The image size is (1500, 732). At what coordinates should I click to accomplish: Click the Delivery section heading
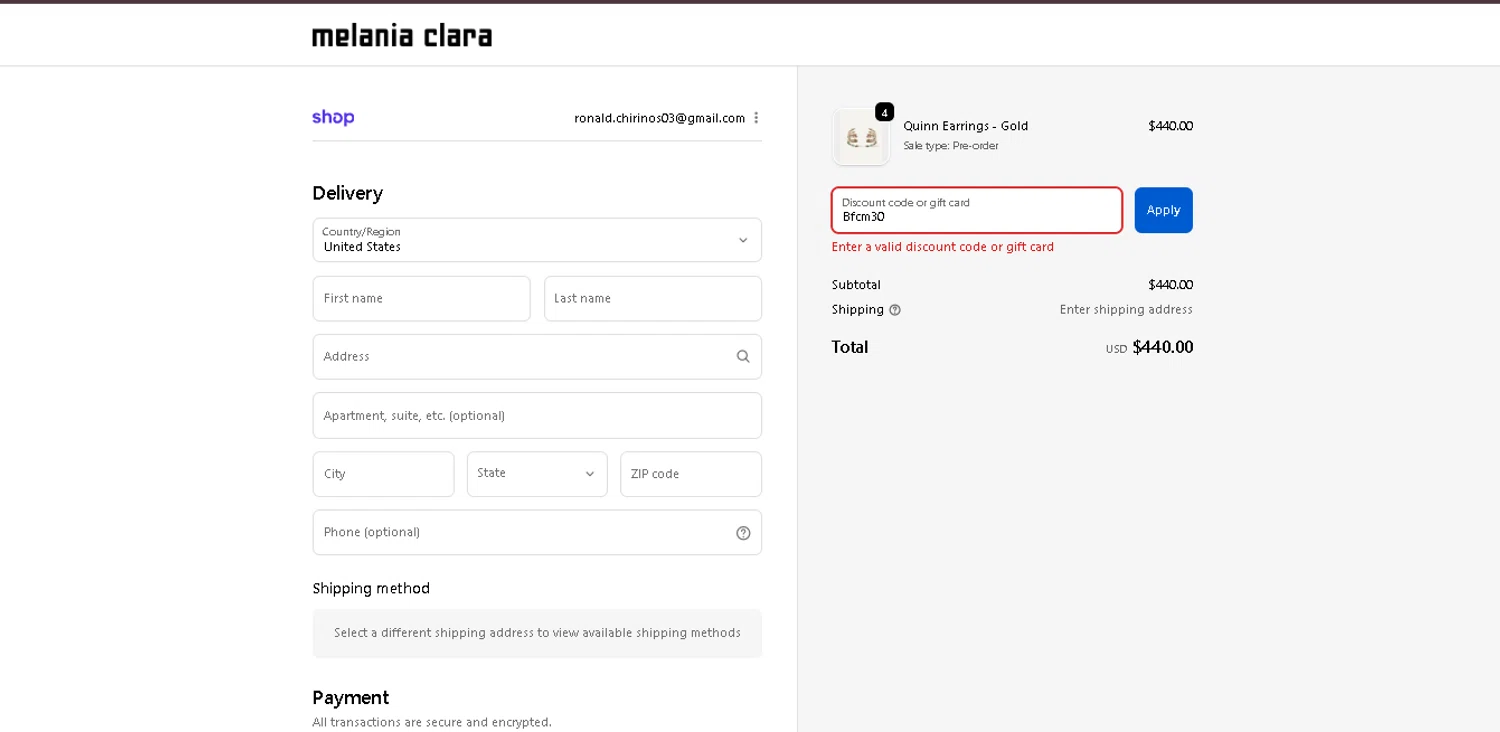[x=347, y=193]
